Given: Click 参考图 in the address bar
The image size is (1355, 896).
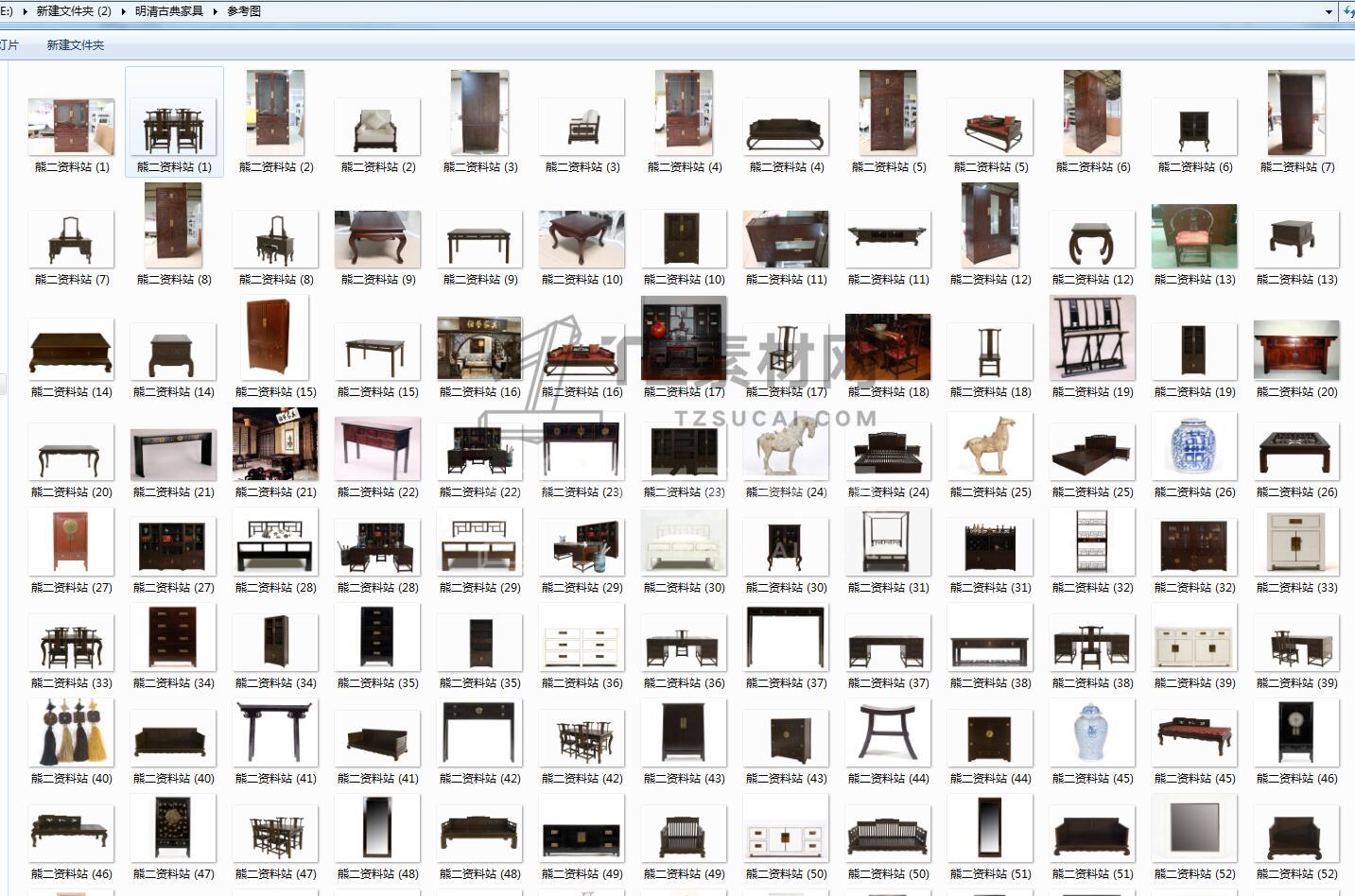Looking at the screenshot, I should pyautogui.click(x=244, y=11).
